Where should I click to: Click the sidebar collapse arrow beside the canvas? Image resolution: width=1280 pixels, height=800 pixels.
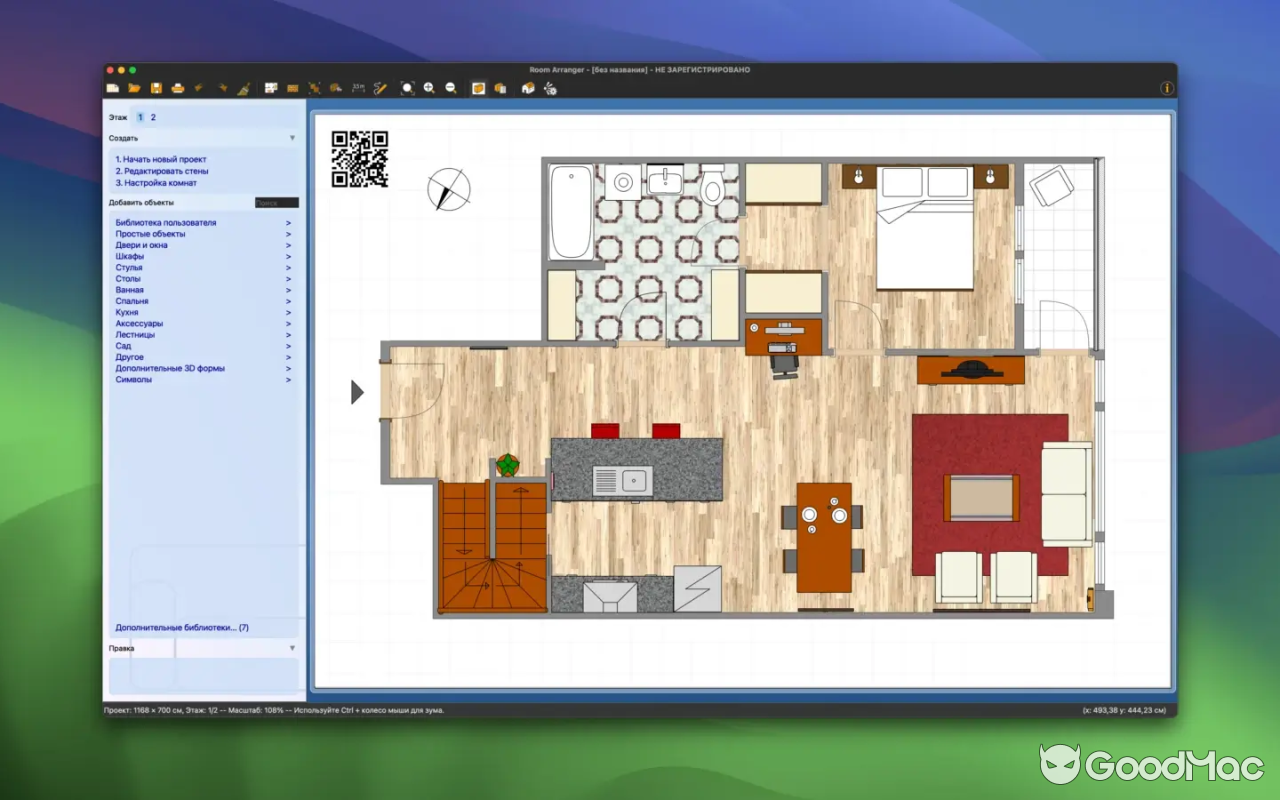click(x=357, y=392)
